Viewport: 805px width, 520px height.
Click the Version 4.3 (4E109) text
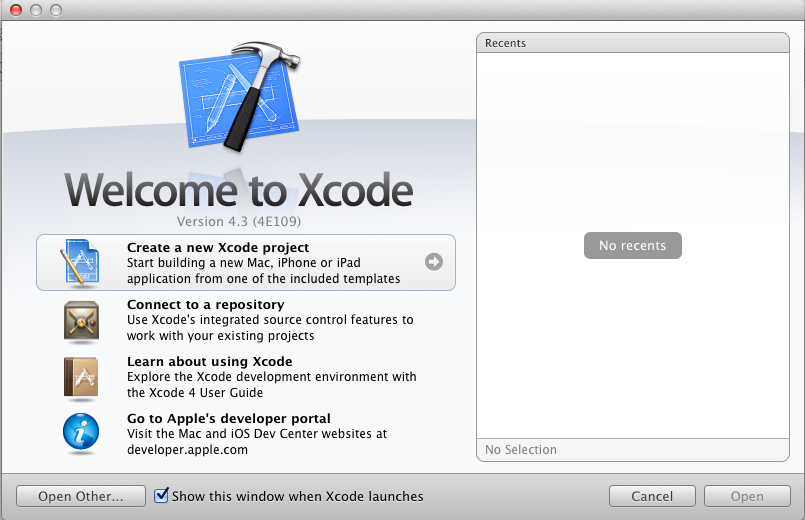[239, 221]
